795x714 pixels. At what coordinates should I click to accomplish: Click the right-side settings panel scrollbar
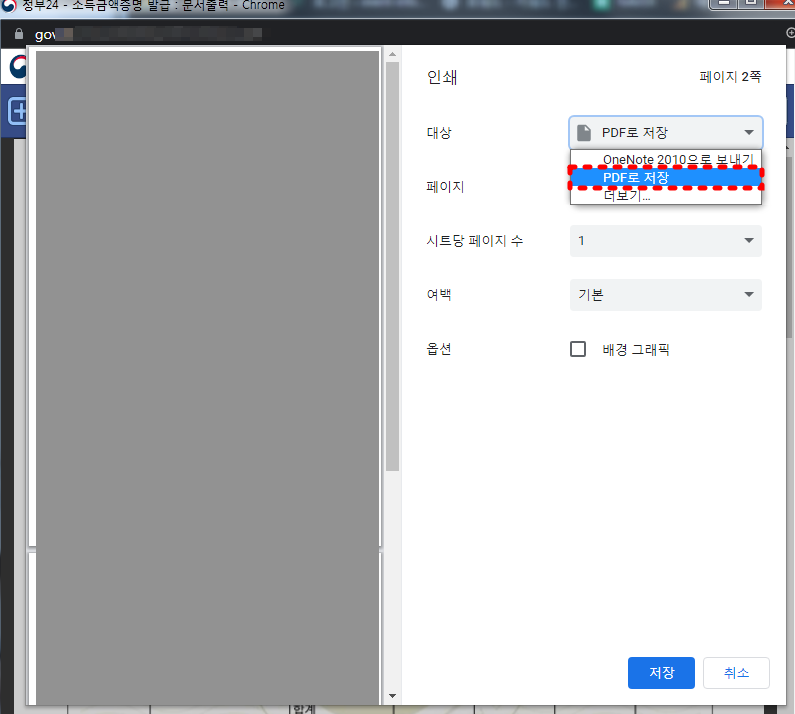[789, 248]
